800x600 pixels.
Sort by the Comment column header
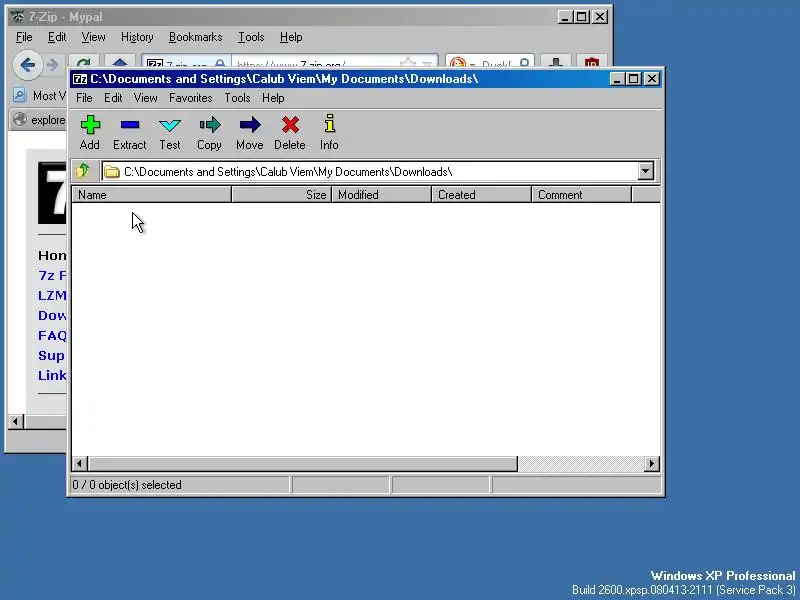[582, 195]
